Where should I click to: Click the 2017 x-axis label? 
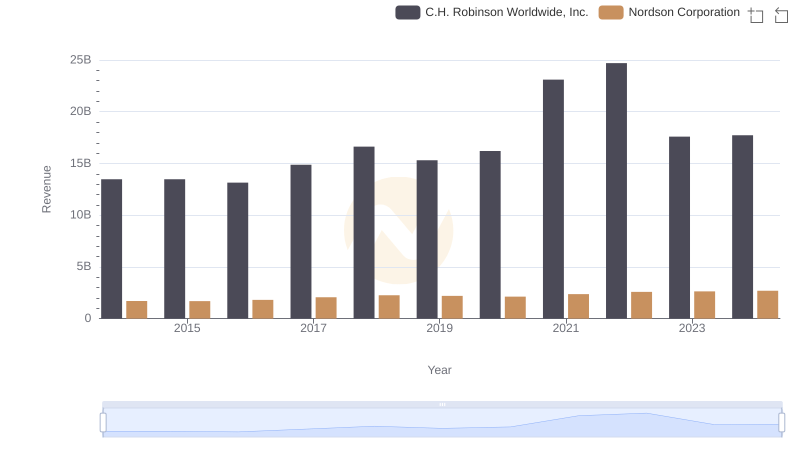[x=313, y=328]
